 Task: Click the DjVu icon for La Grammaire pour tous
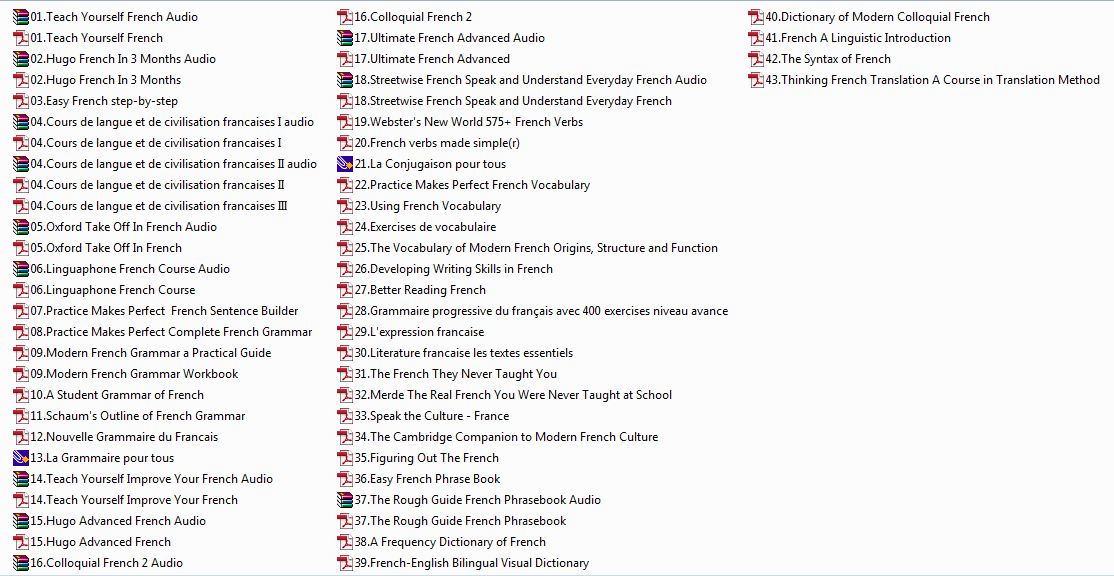click(21, 458)
